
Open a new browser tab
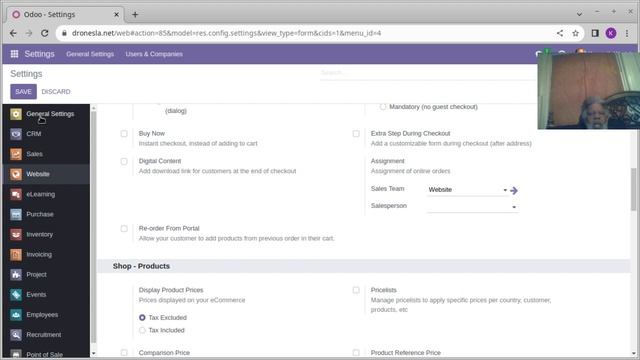point(135,15)
